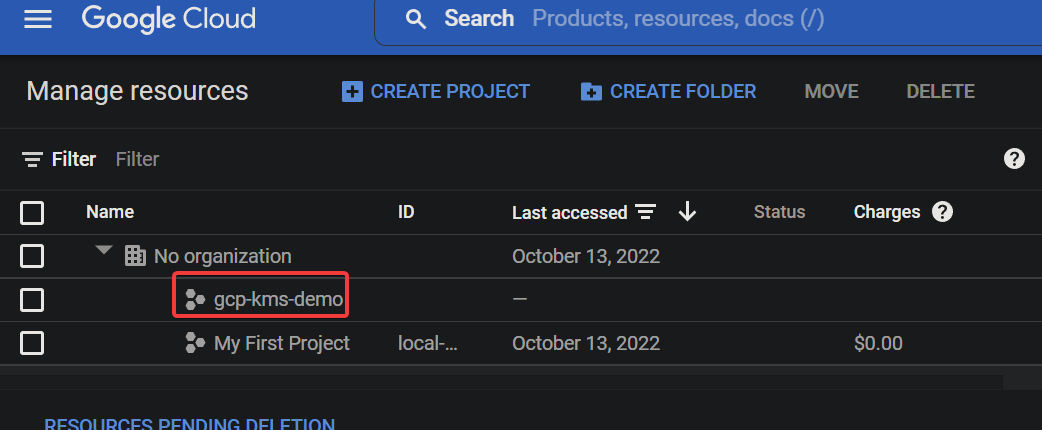Click the MOVE button
1042x430 pixels.
tap(831, 91)
